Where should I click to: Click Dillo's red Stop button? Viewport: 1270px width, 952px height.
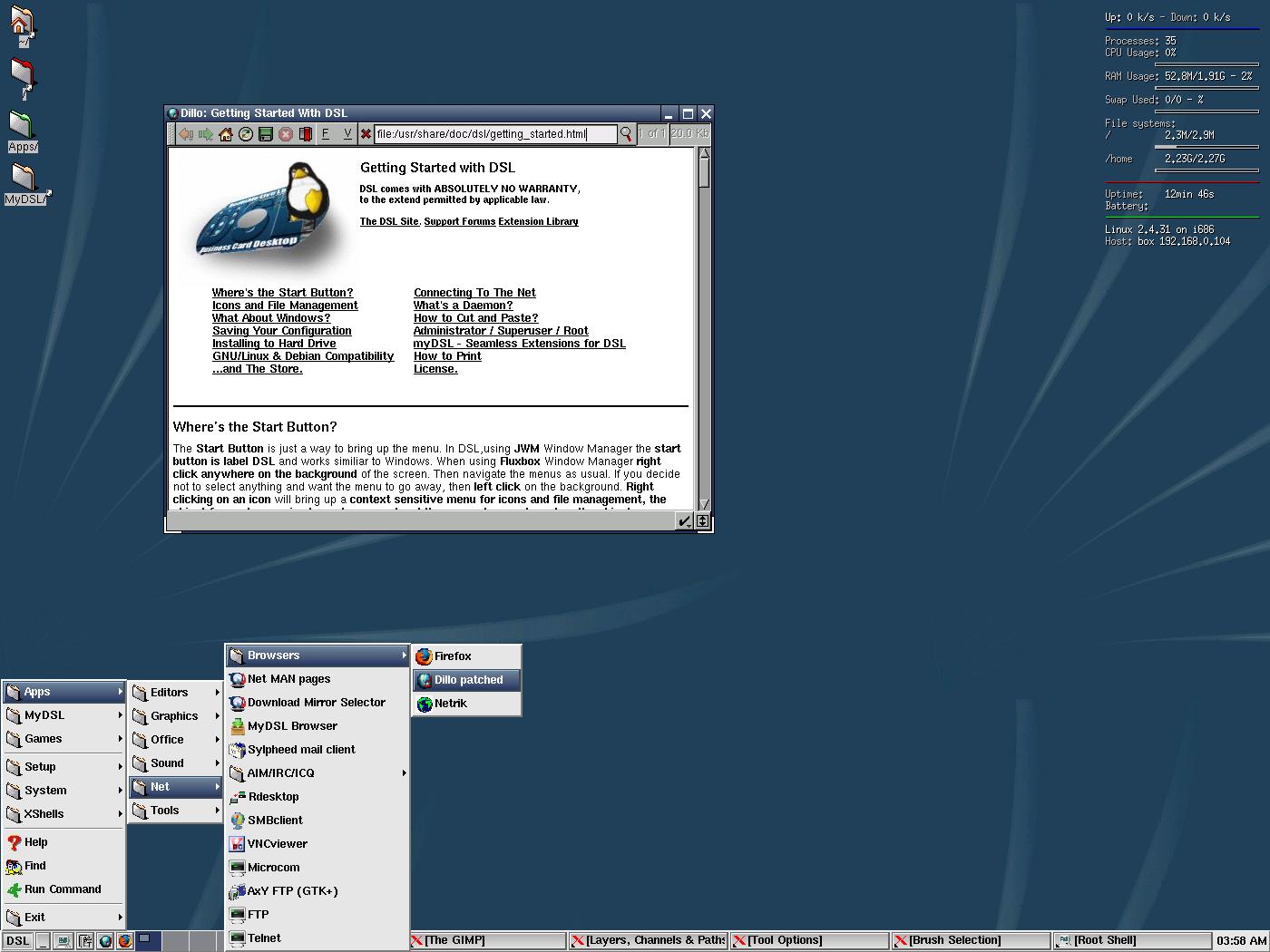pos(286,134)
